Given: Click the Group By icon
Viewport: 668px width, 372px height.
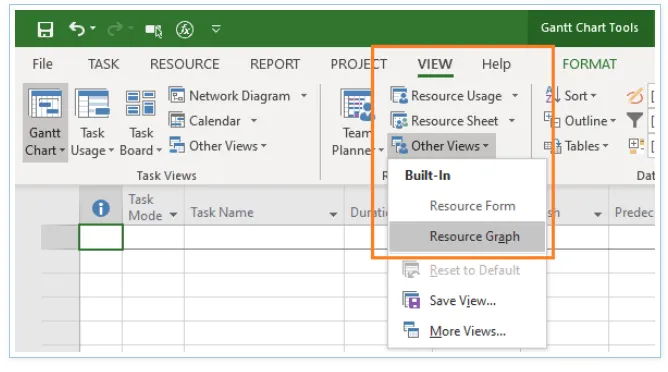Looking at the screenshot, I should (636, 145).
